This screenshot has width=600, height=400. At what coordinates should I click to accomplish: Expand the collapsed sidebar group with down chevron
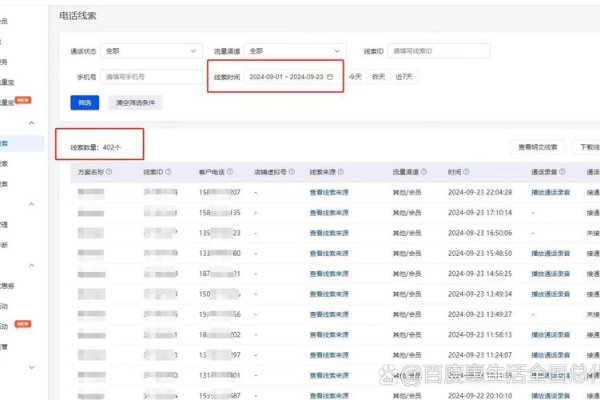coord(32,367)
